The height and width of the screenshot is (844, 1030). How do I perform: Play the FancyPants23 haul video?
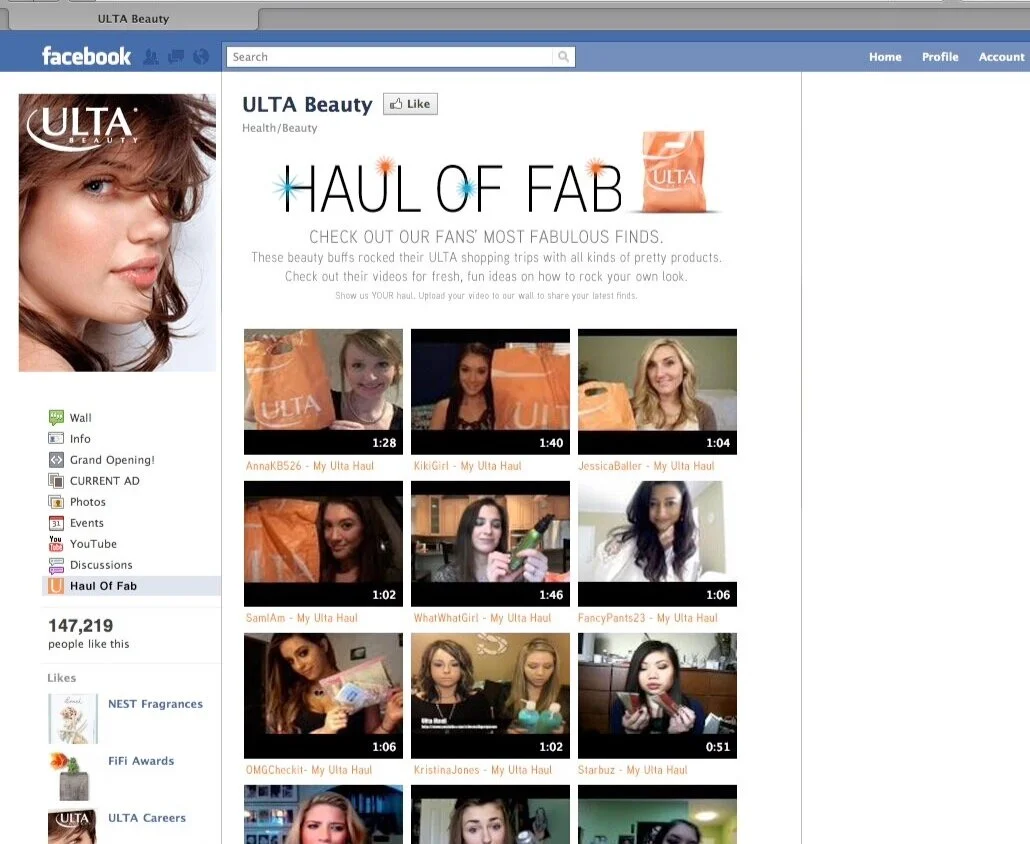pyautogui.click(x=657, y=544)
